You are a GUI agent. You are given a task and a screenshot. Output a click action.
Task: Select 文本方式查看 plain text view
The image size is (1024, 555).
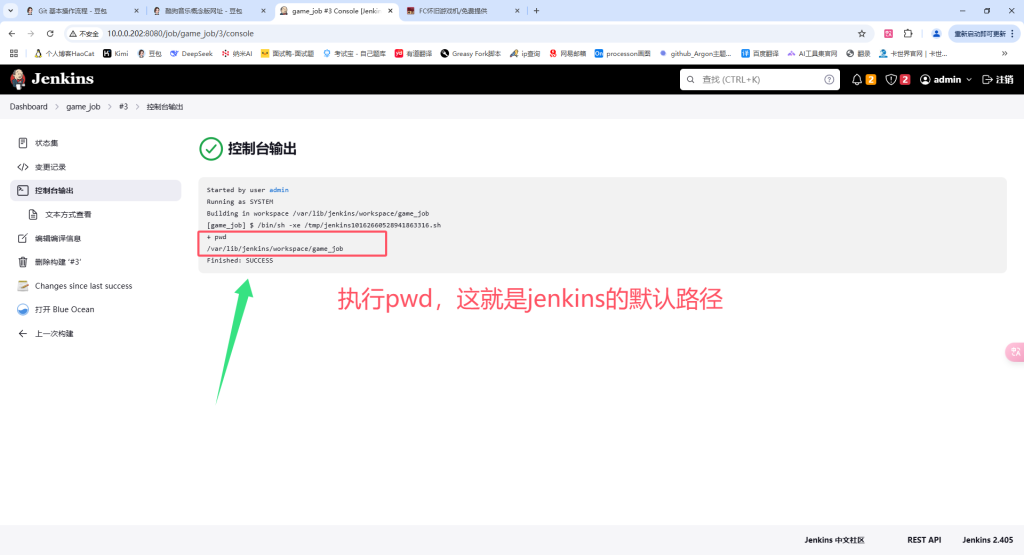[x=68, y=214]
